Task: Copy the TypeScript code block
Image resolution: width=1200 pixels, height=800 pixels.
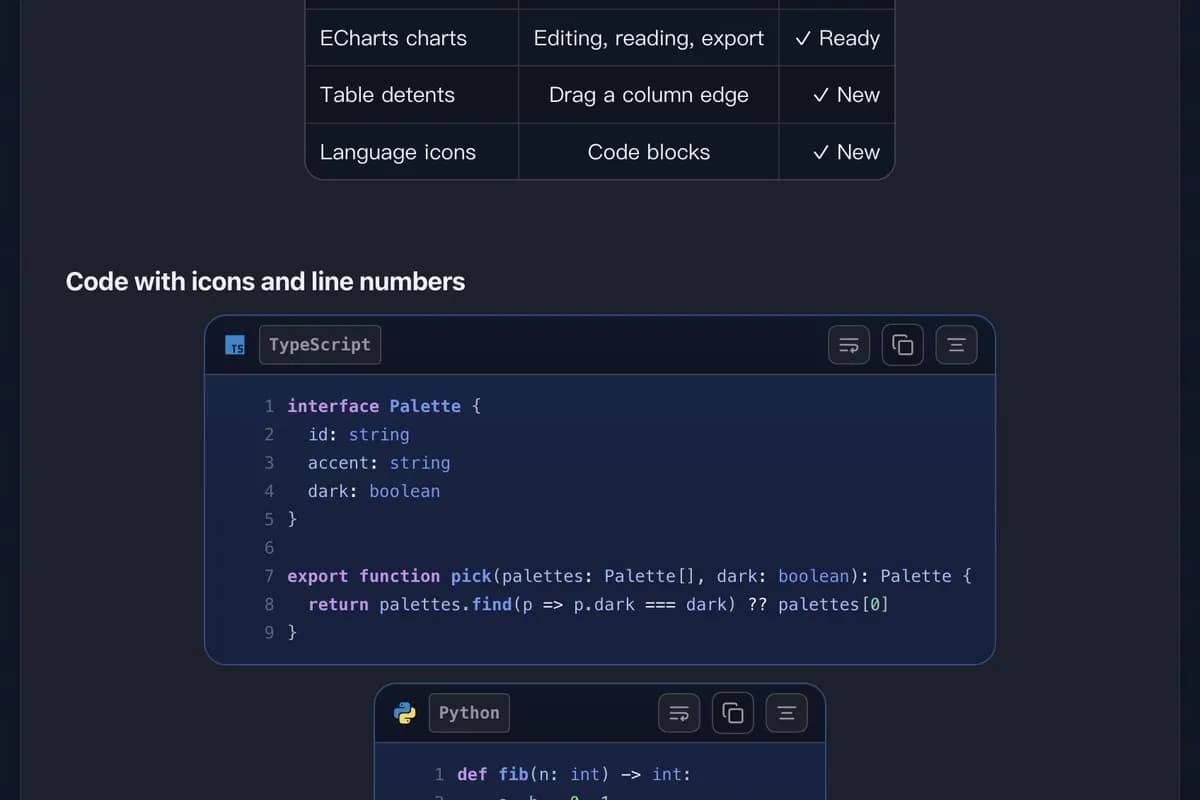Action: click(902, 345)
